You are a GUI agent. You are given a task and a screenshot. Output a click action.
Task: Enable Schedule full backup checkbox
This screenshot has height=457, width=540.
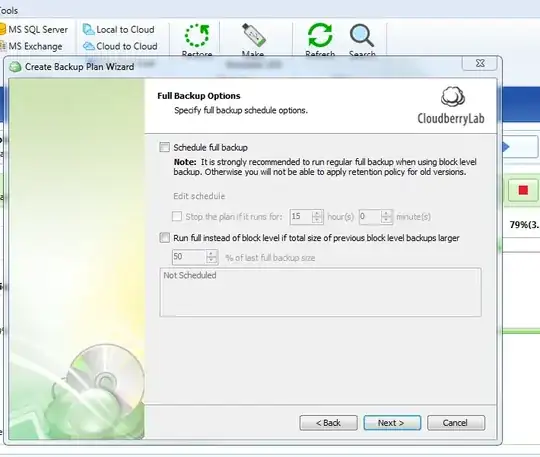(x=165, y=147)
